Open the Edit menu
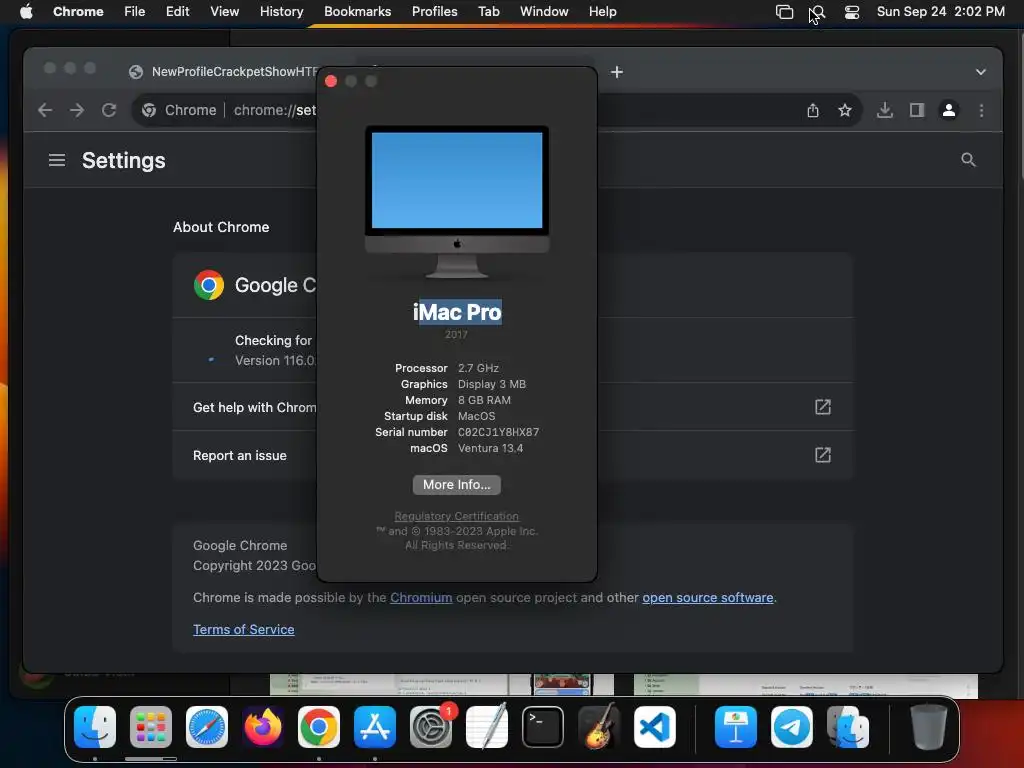This screenshot has width=1024, height=768. (177, 12)
